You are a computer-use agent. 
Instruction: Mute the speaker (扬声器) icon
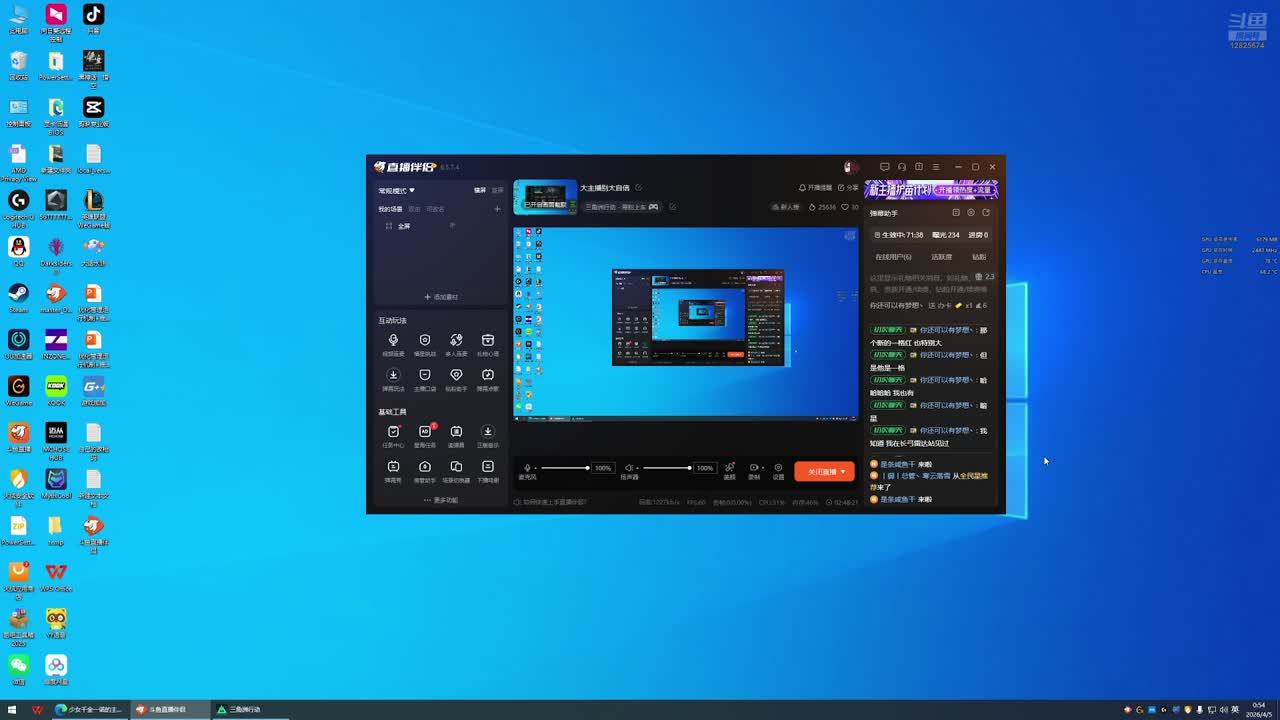click(x=629, y=467)
